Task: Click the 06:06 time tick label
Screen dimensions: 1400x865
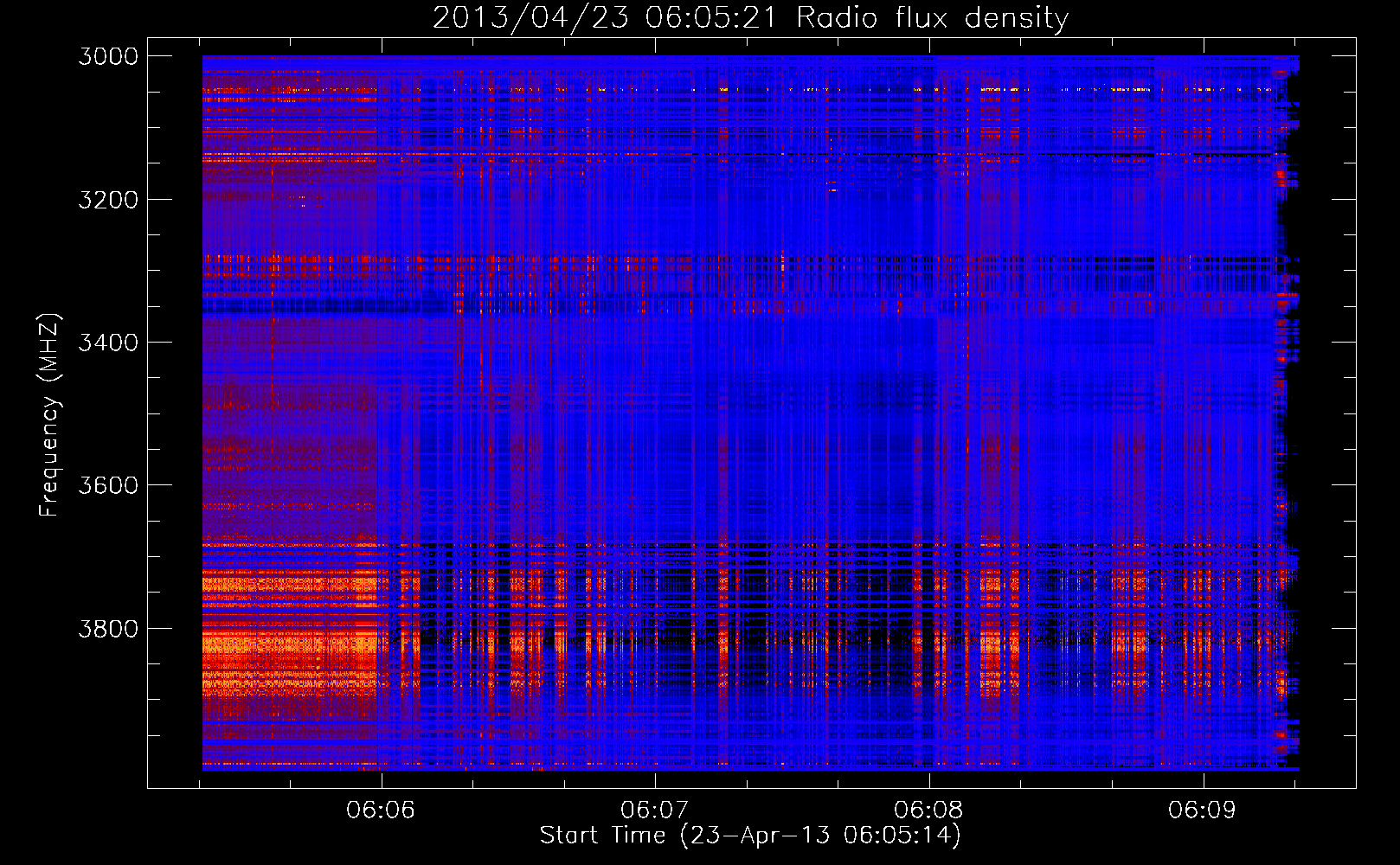Action: [381, 811]
